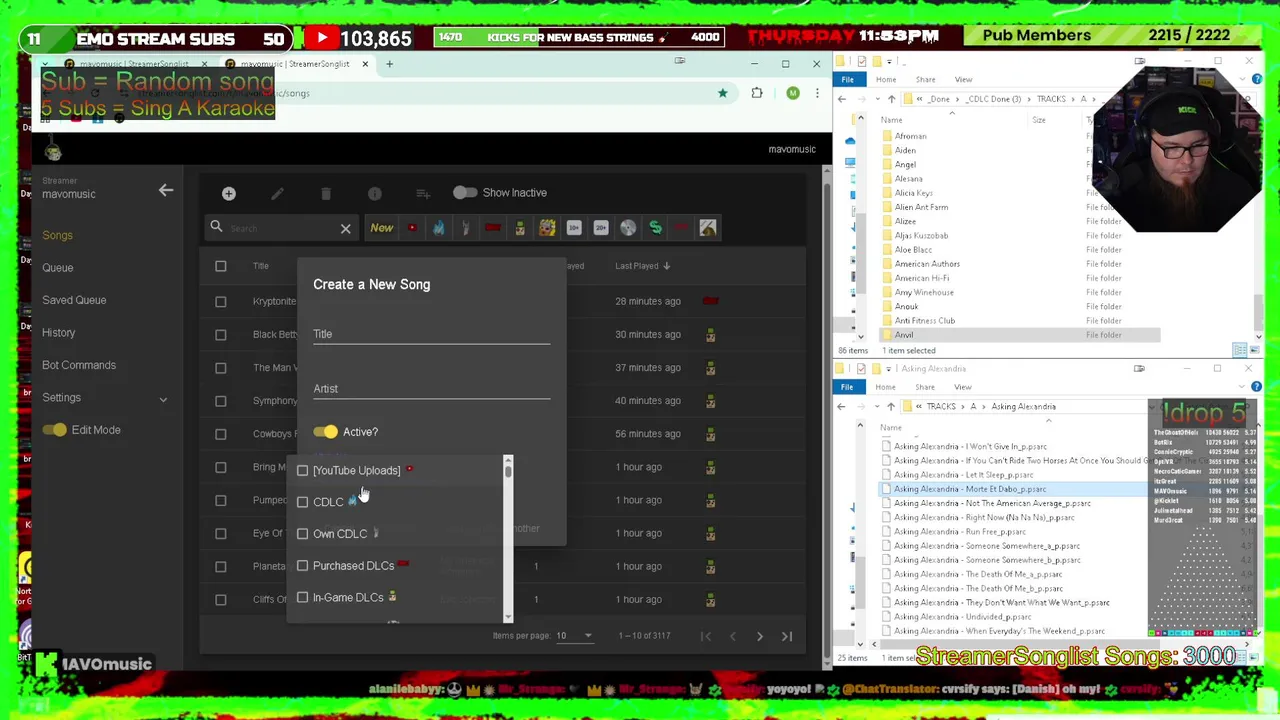Screen dimensions: 1280x720
Task: Select the green dollar sign filter icon
Action: (x=655, y=228)
